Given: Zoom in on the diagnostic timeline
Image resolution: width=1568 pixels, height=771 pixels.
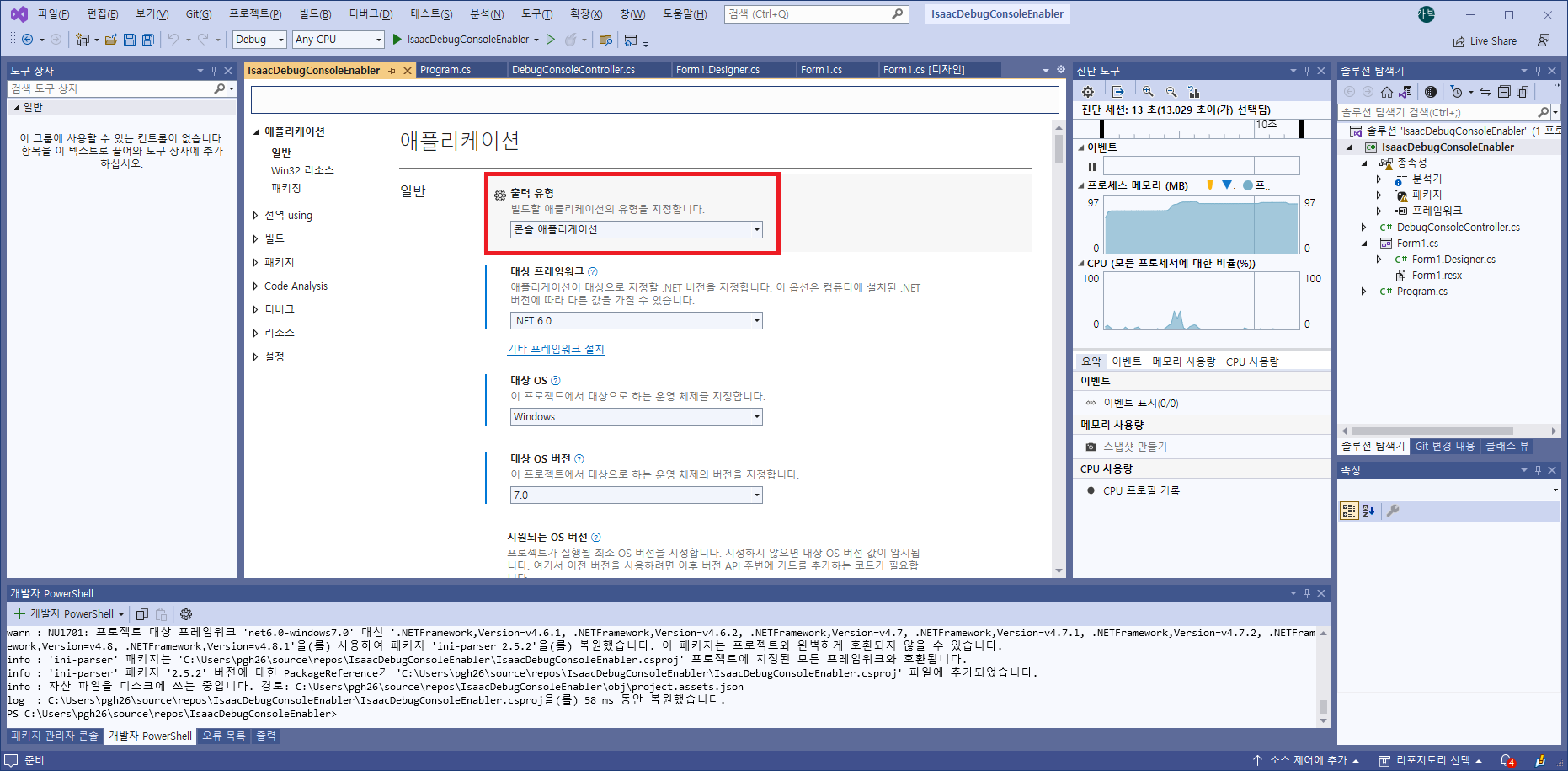Looking at the screenshot, I should click(x=1148, y=92).
